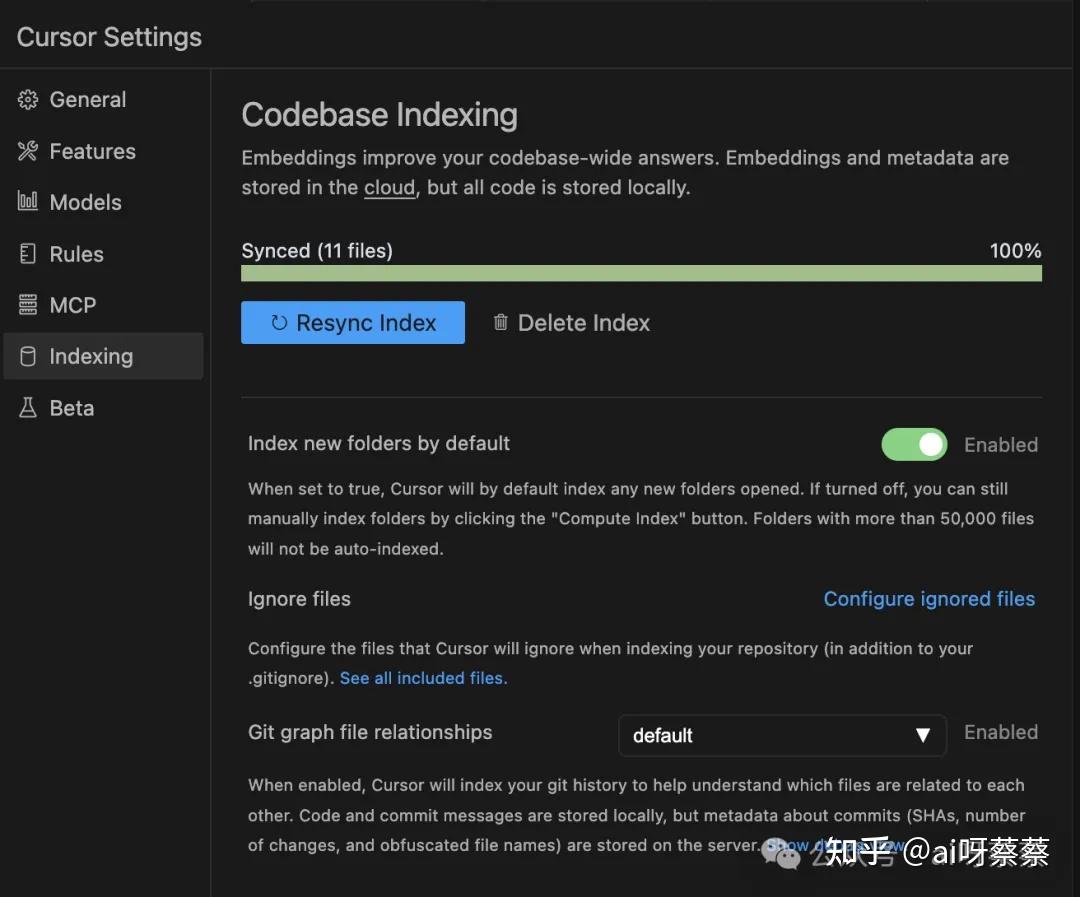Image resolution: width=1080 pixels, height=897 pixels.
Task: Click the General gear icon in sidebar
Action: pyautogui.click(x=28, y=100)
